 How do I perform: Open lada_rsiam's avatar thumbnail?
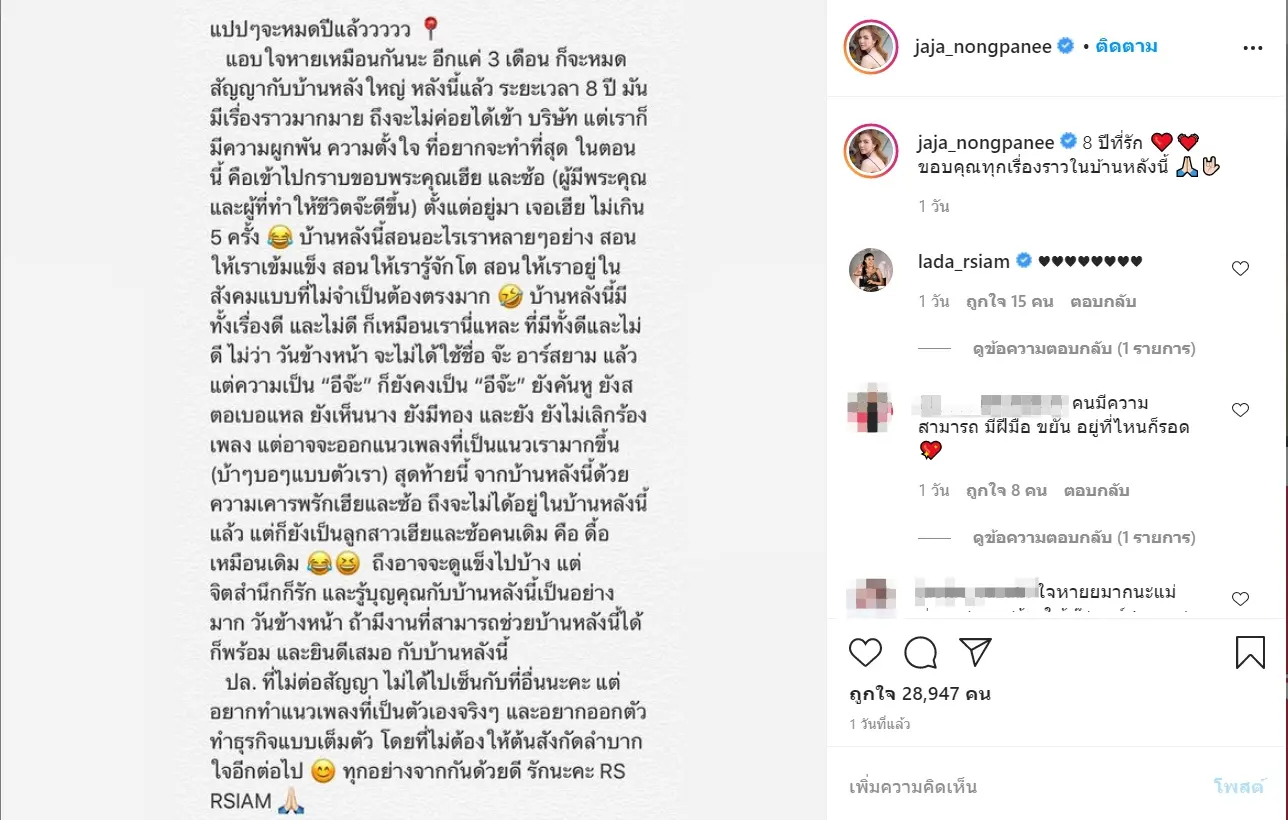[870, 270]
